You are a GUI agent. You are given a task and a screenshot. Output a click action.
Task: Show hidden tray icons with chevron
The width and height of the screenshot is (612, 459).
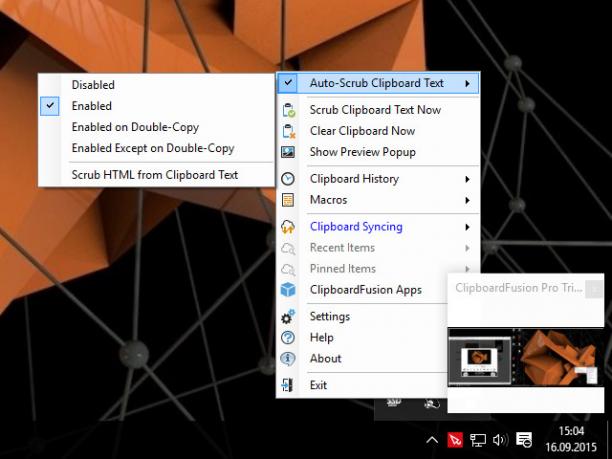(432, 440)
